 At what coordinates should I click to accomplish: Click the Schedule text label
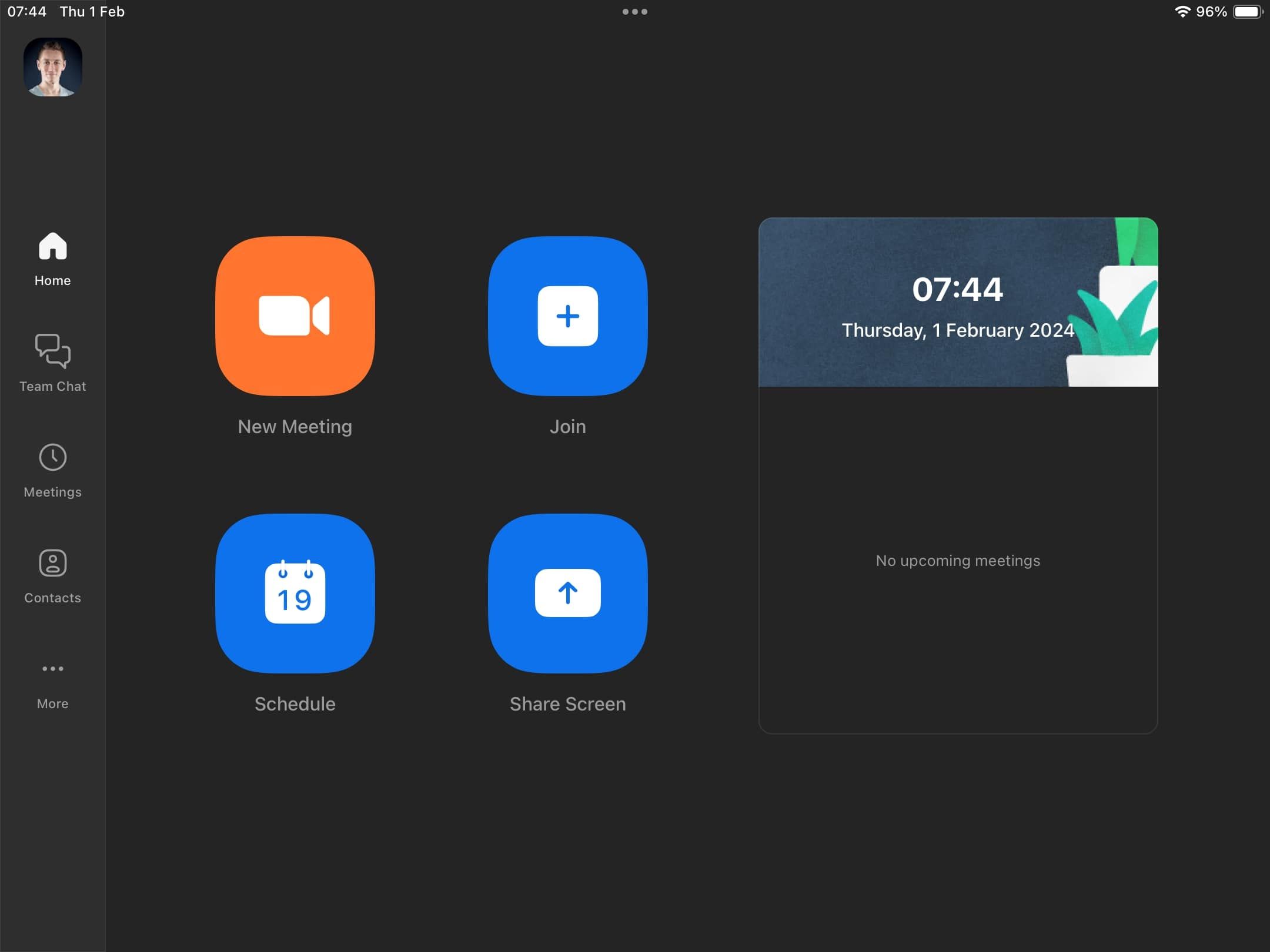(295, 704)
